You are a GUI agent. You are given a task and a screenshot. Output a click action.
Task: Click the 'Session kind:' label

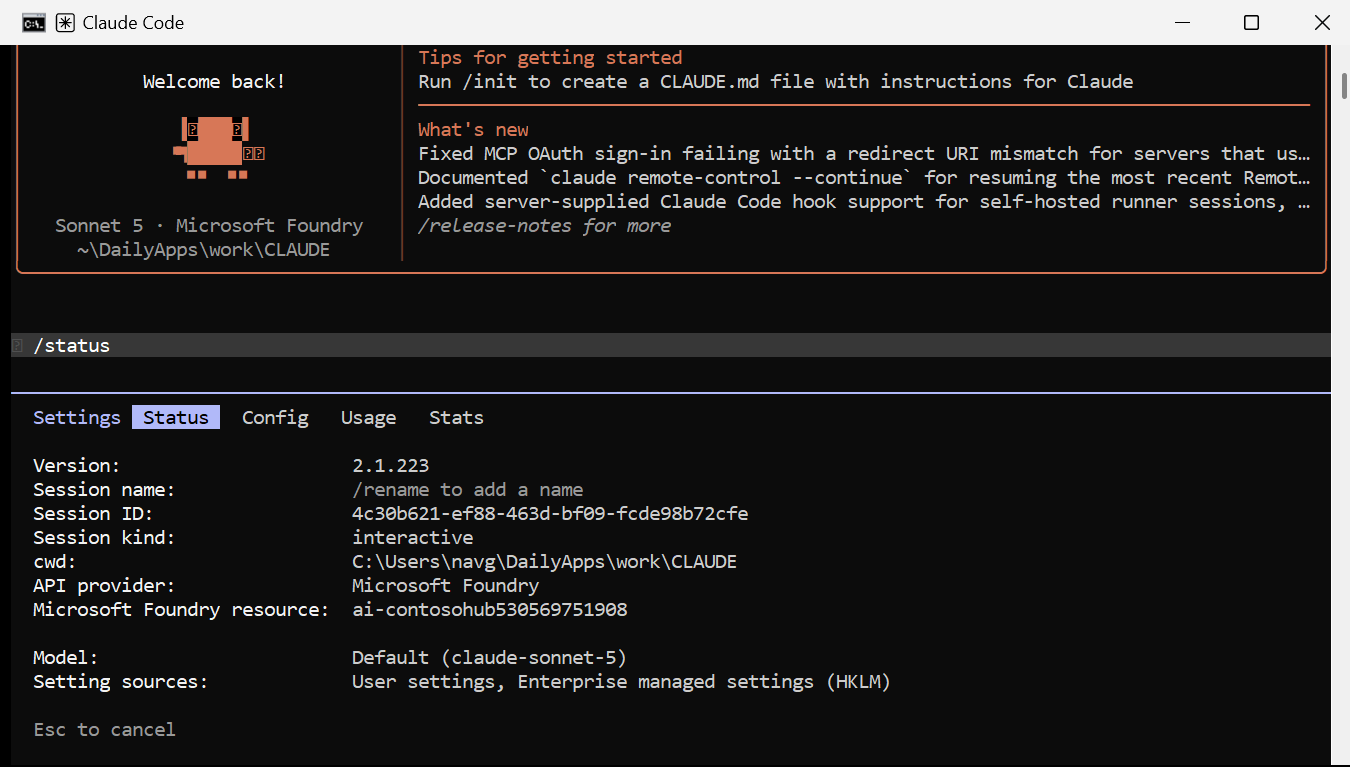pyautogui.click(x=104, y=538)
